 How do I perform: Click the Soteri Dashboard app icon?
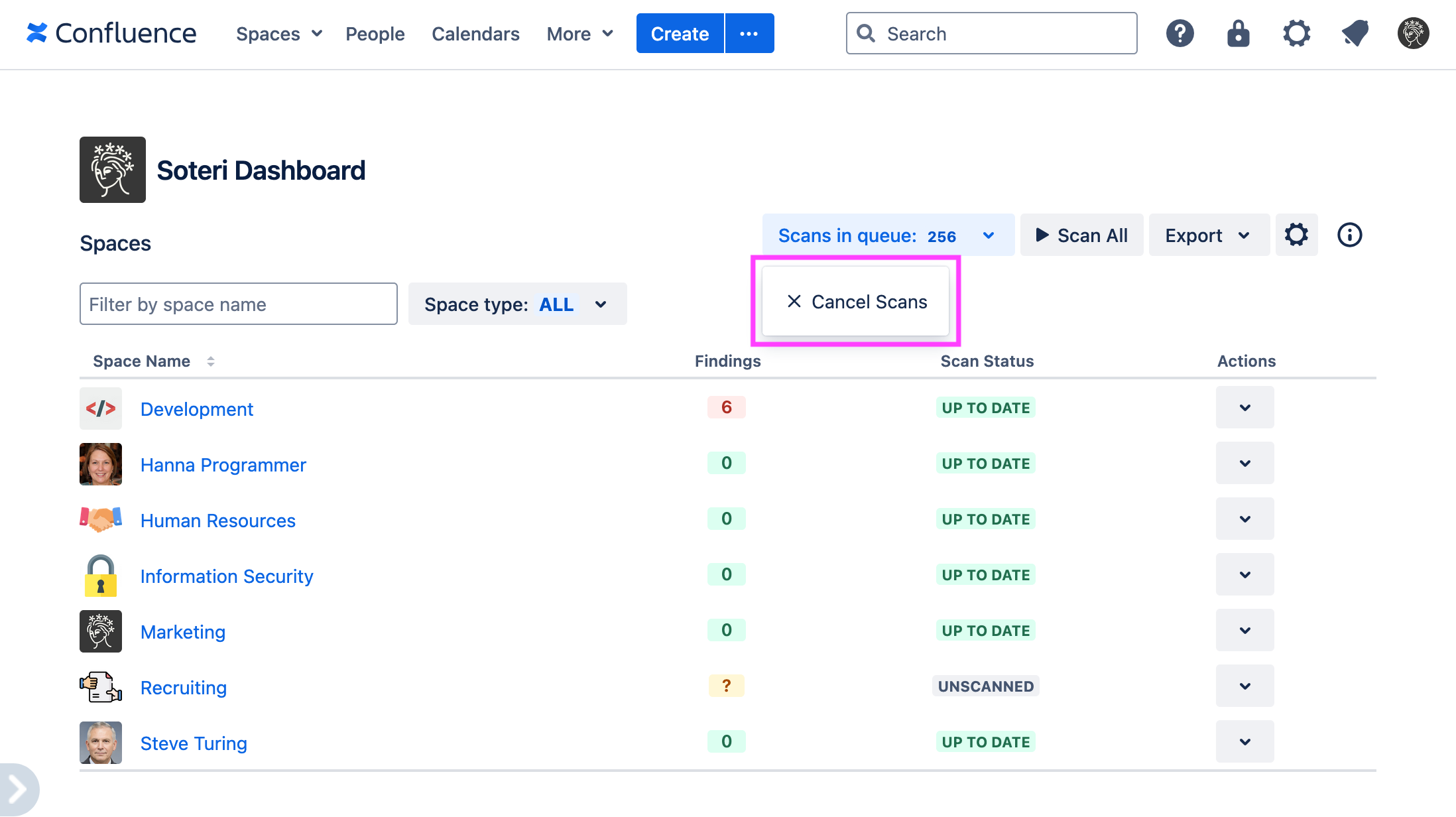pos(113,170)
